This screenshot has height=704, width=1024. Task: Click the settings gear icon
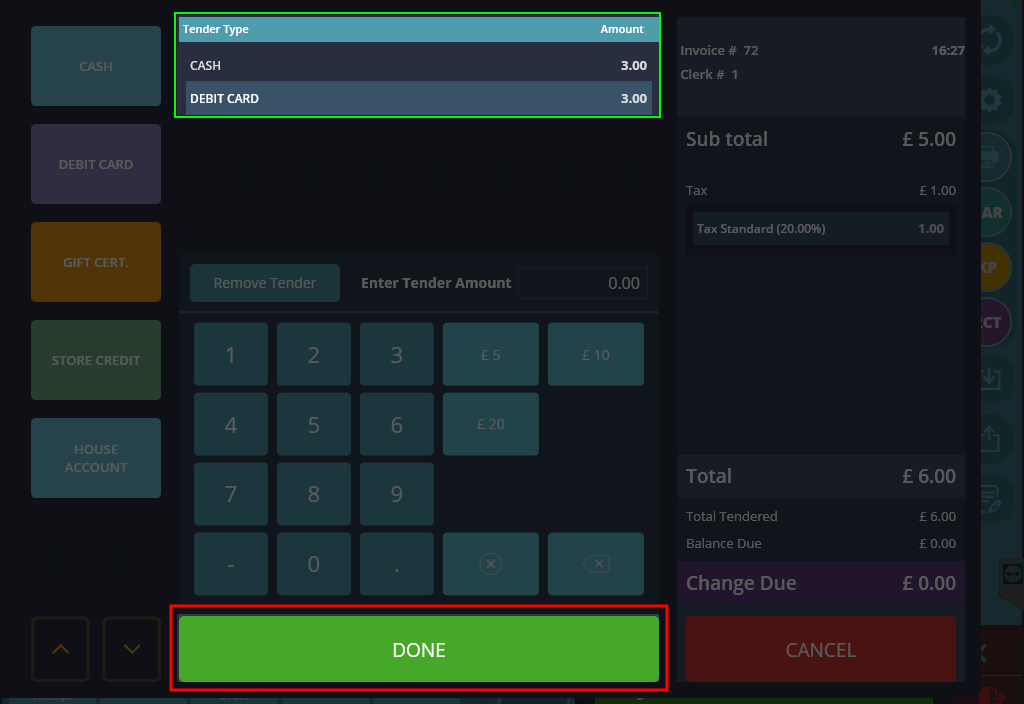(991, 100)
